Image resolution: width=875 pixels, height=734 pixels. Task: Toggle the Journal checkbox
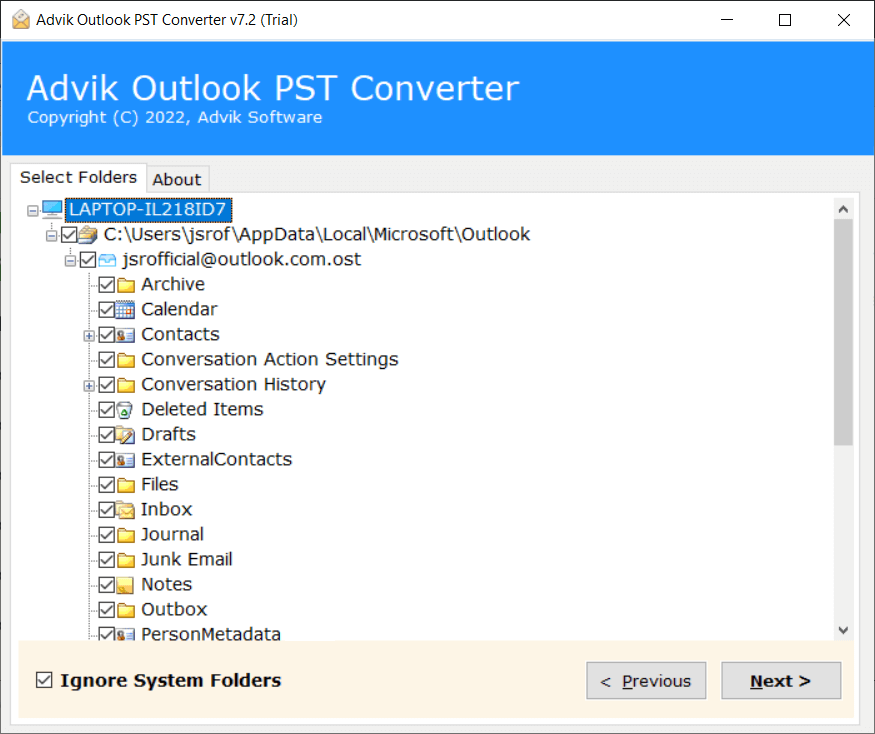107,535
